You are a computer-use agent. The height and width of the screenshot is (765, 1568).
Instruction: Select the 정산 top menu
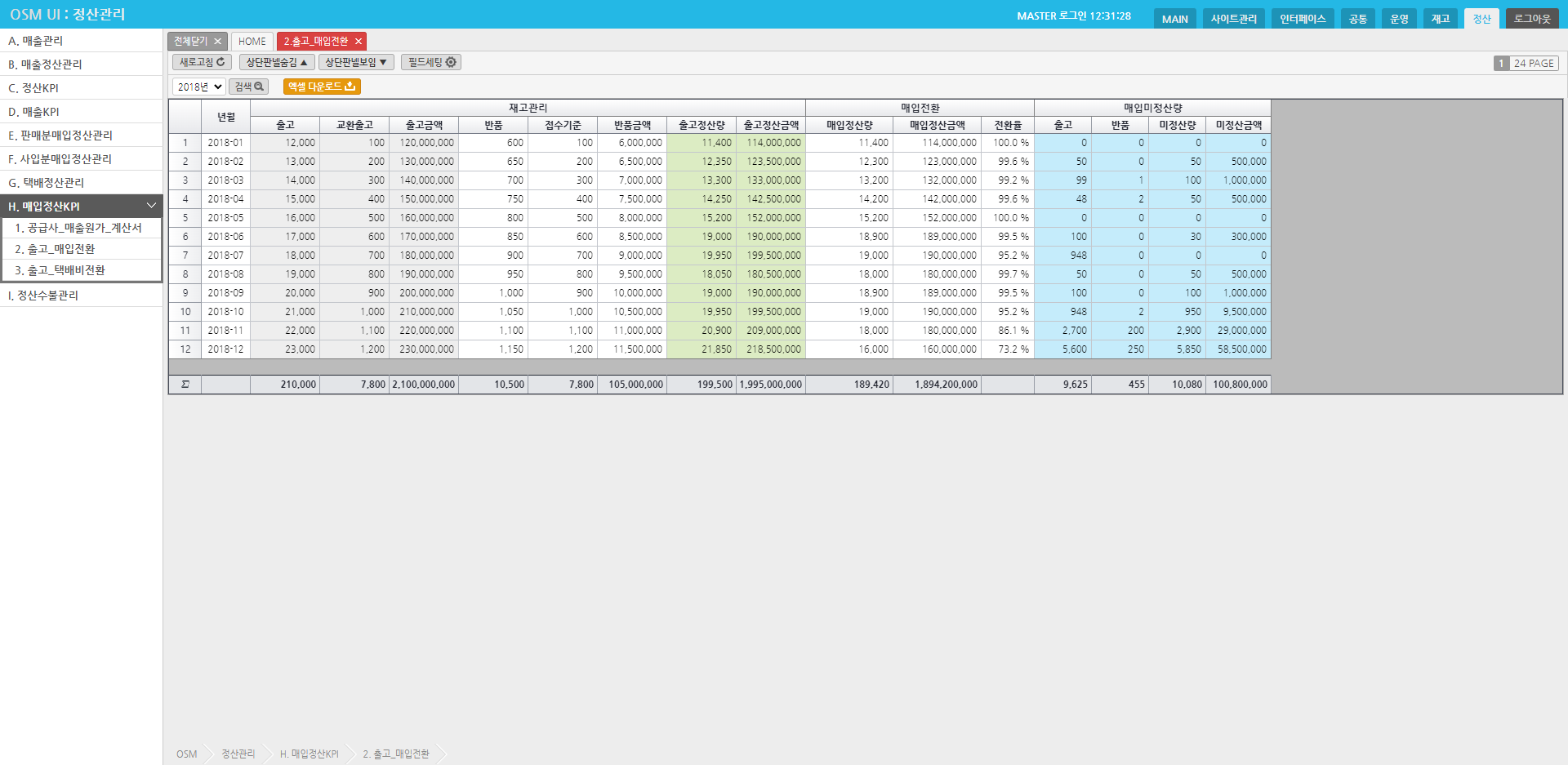1482,19
